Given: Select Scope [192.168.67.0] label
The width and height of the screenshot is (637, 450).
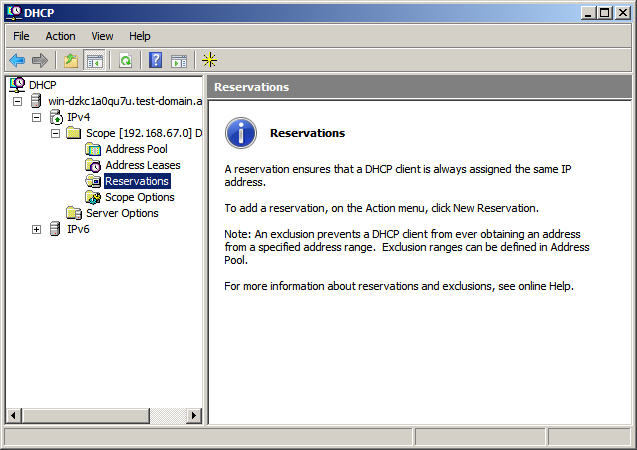Looking at the screenshot, I should click(x=144, y=133).
